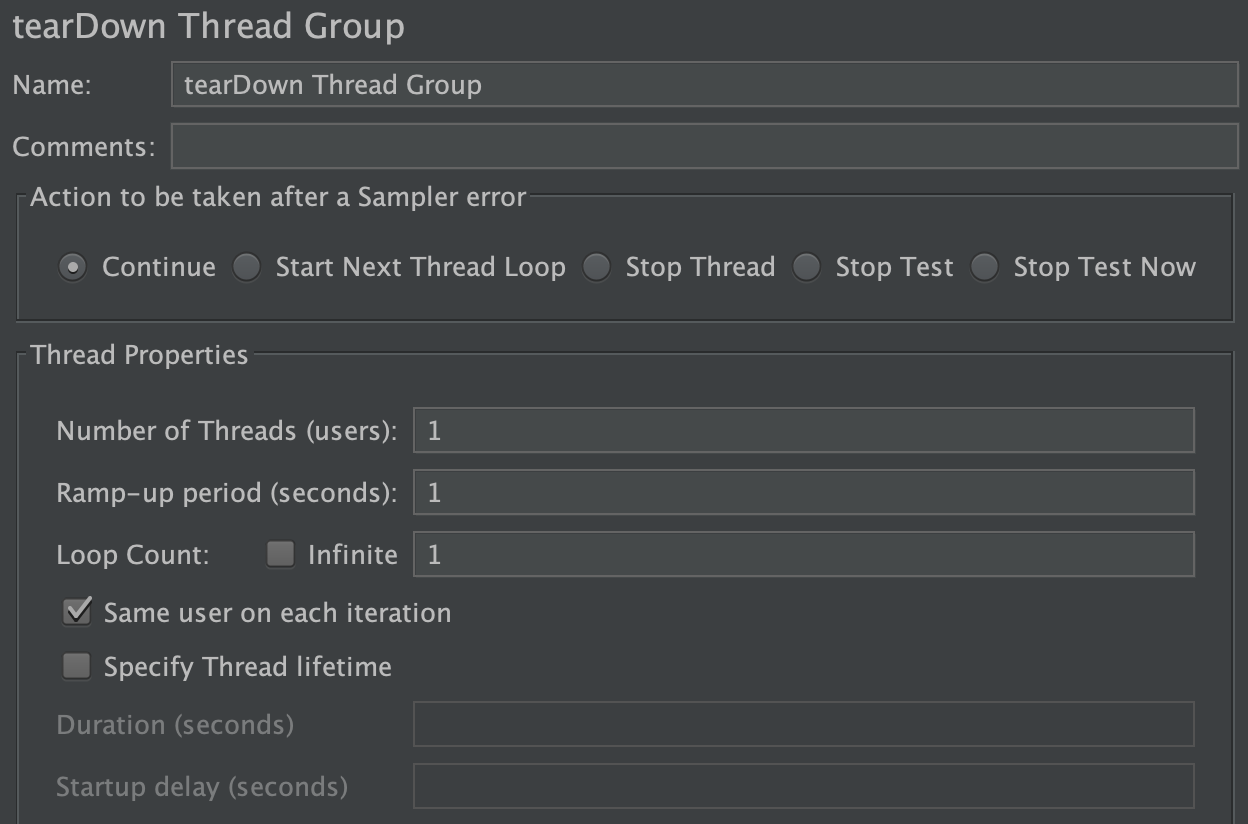Viewport: 1248px width, 824px height.
Task: Enable Specify Thread lifetime
Action: point(76,666)
